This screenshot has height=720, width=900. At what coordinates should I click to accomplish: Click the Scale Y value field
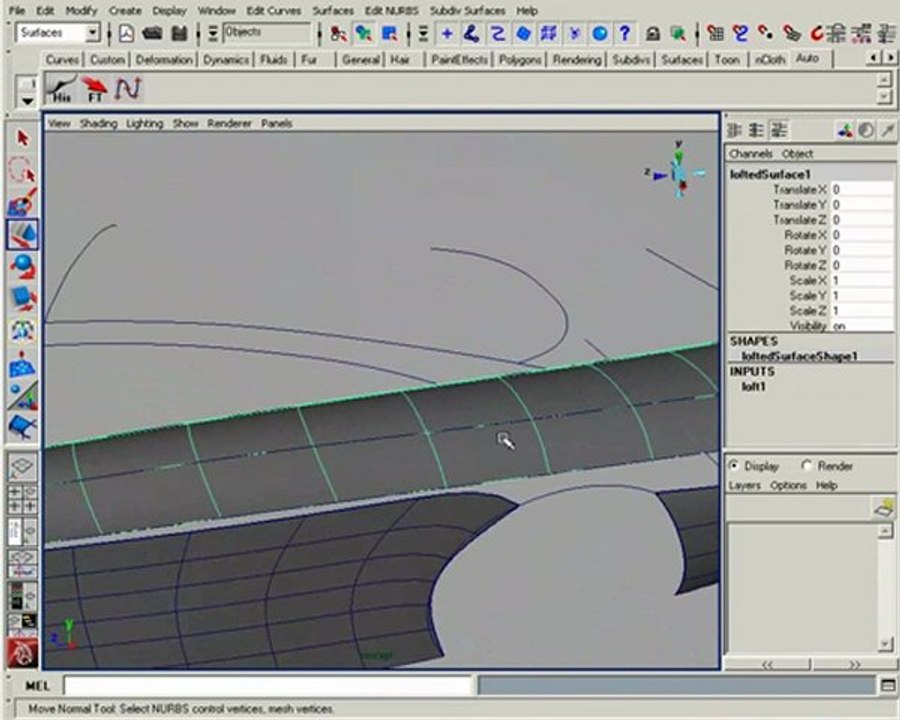click(x=862, y=295)
